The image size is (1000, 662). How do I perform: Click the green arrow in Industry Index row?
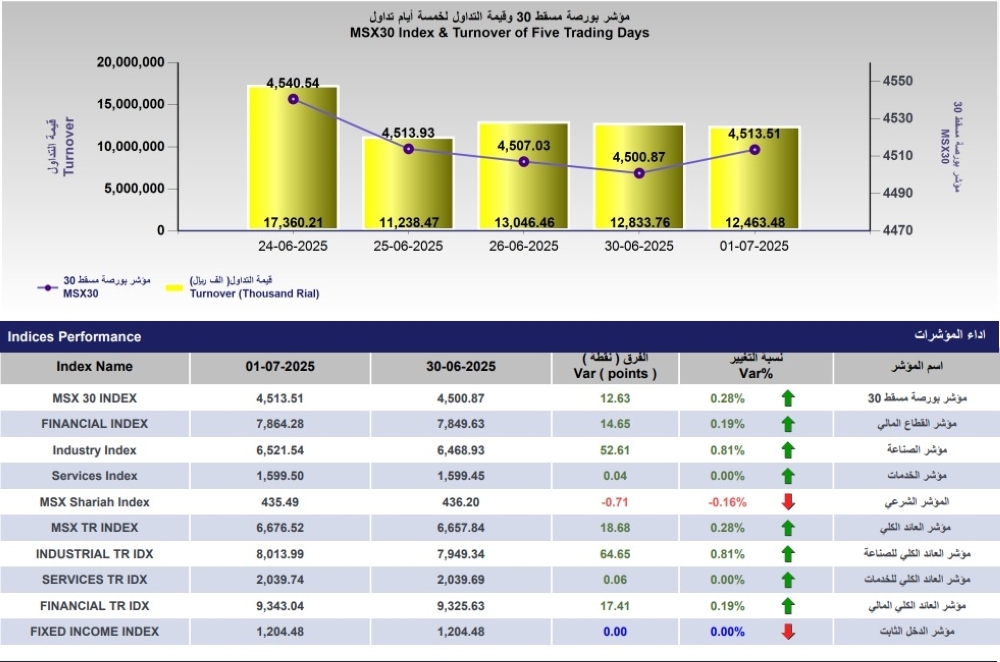coord(788,450)
